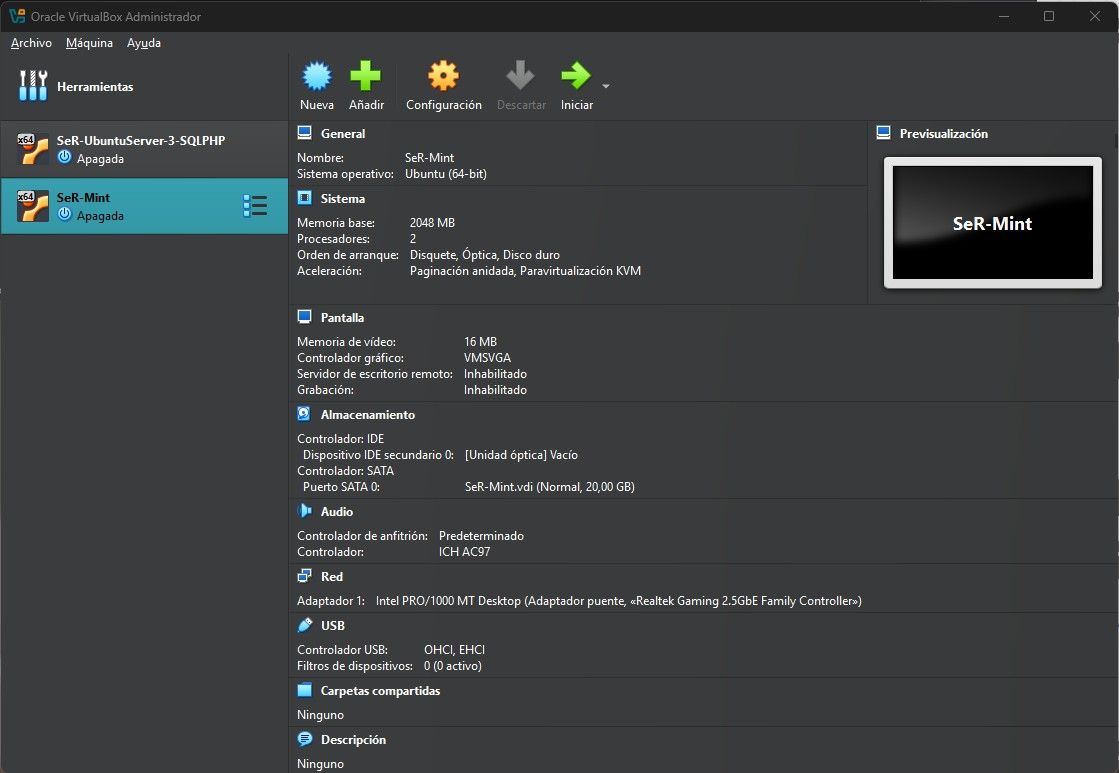
Task: Click the SeR-Mint preview thumbnail
Action: coord(992,223)
